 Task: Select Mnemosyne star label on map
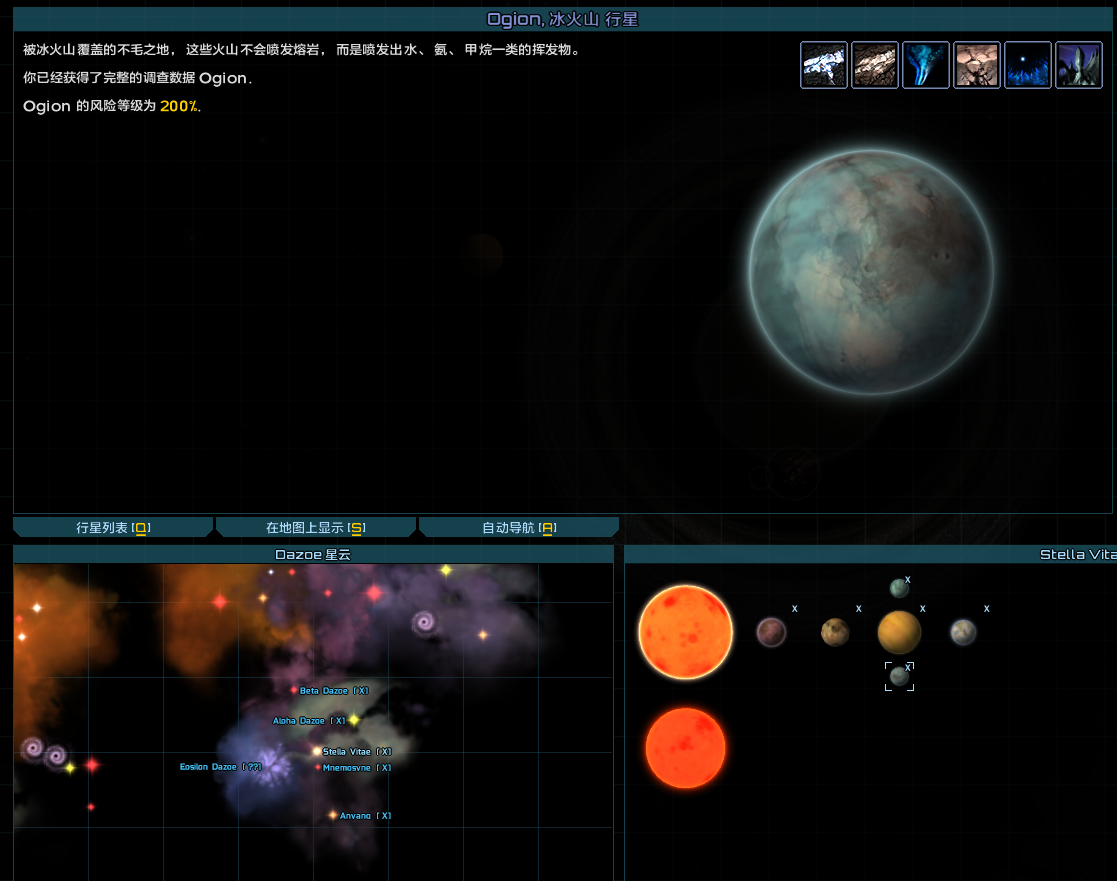(356, 768)
